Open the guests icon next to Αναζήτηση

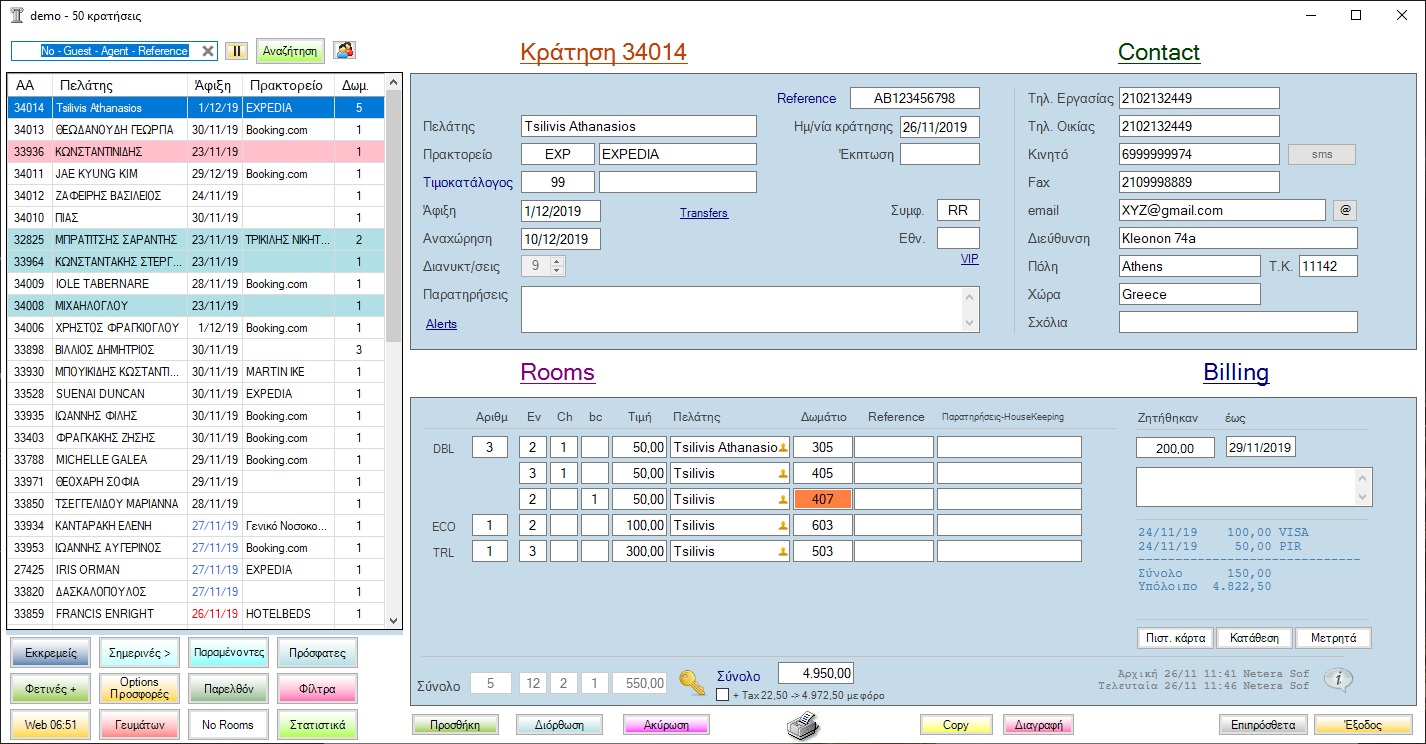click(344, 50)
